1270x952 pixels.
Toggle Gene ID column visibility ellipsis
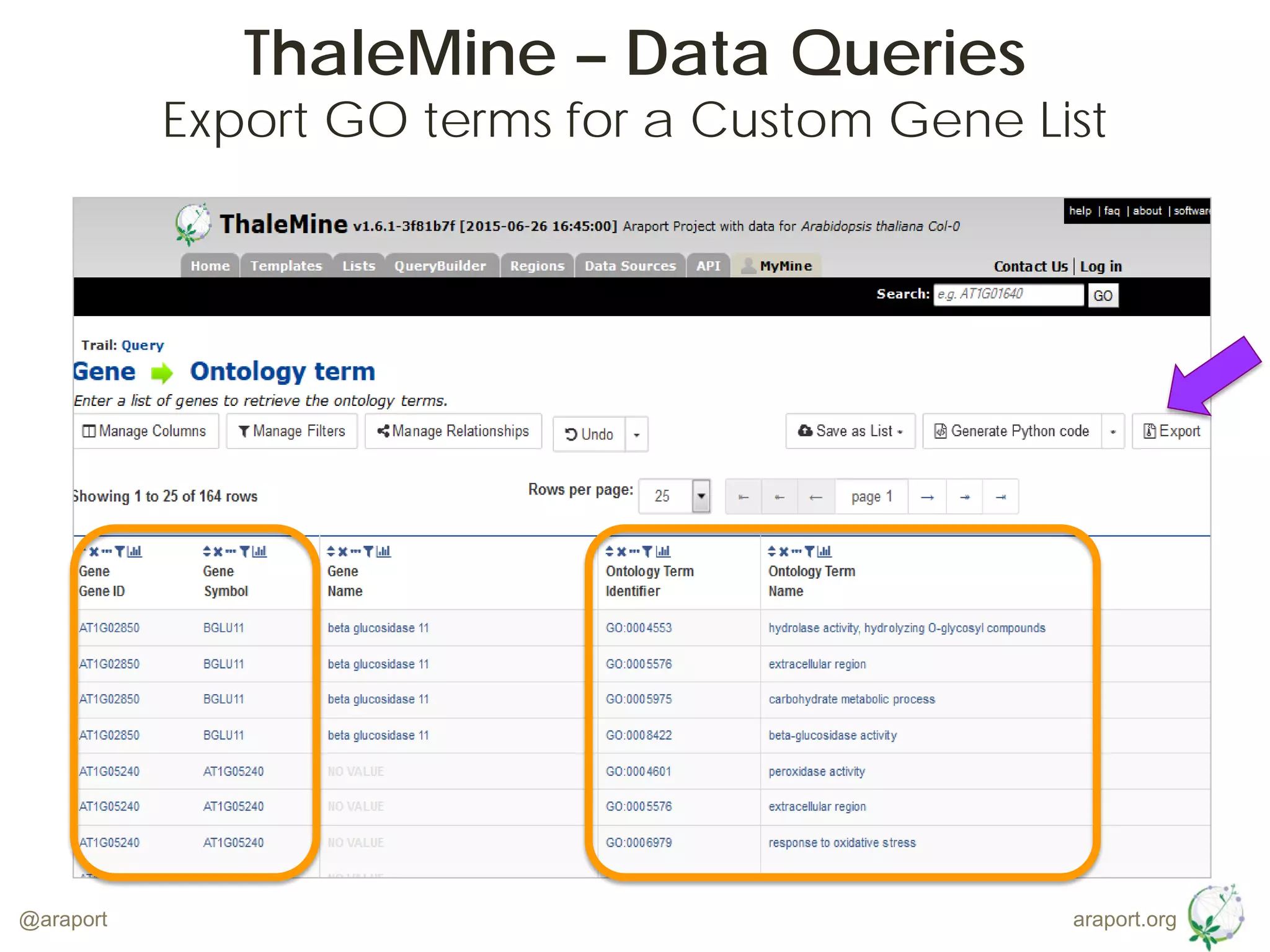(107, 551)
